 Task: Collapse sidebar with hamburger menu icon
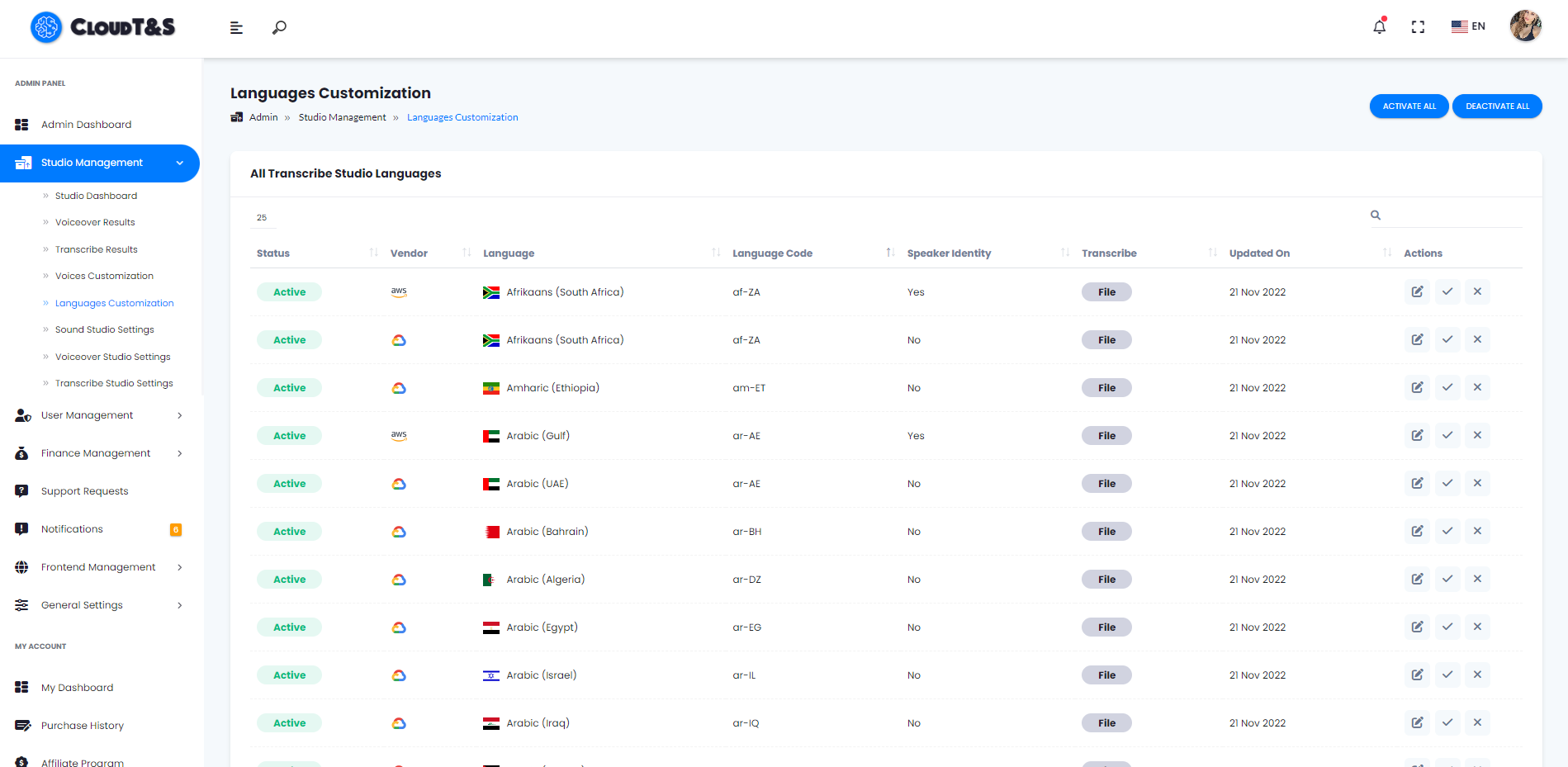pyautogui.click(x=236, y=28)
